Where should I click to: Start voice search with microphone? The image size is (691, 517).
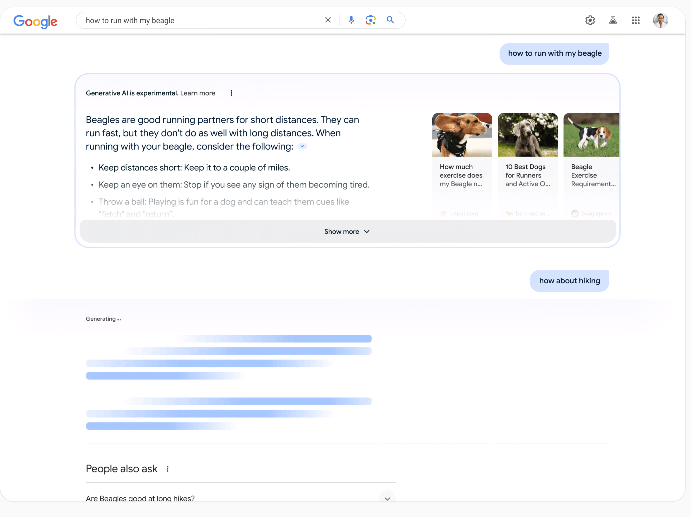(x=351, y=20)
